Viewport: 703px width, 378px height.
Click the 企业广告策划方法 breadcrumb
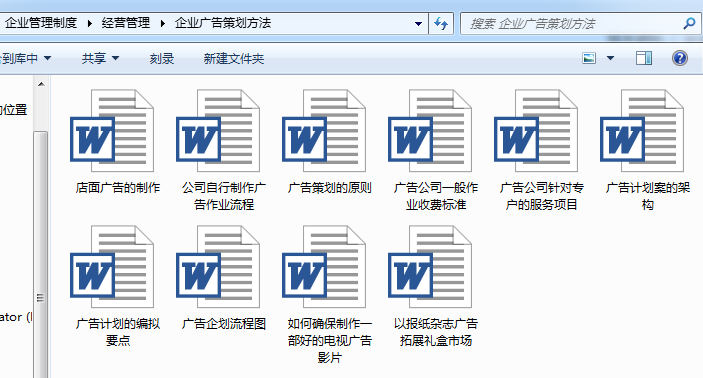(223, 23)
